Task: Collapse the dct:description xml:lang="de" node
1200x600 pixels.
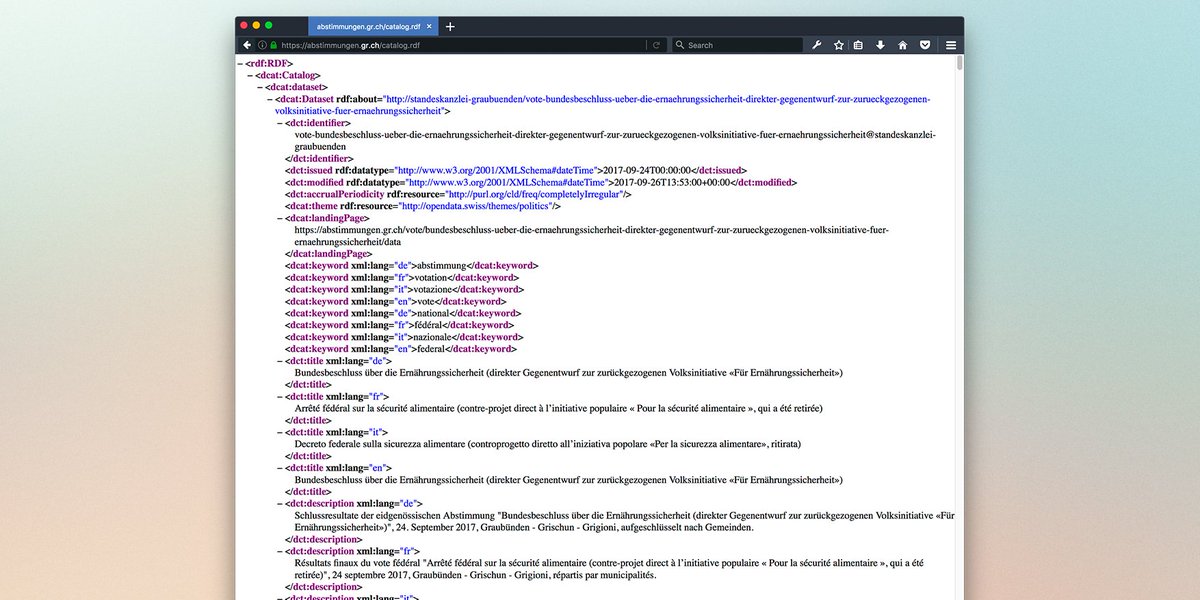Action: point(280,504)
